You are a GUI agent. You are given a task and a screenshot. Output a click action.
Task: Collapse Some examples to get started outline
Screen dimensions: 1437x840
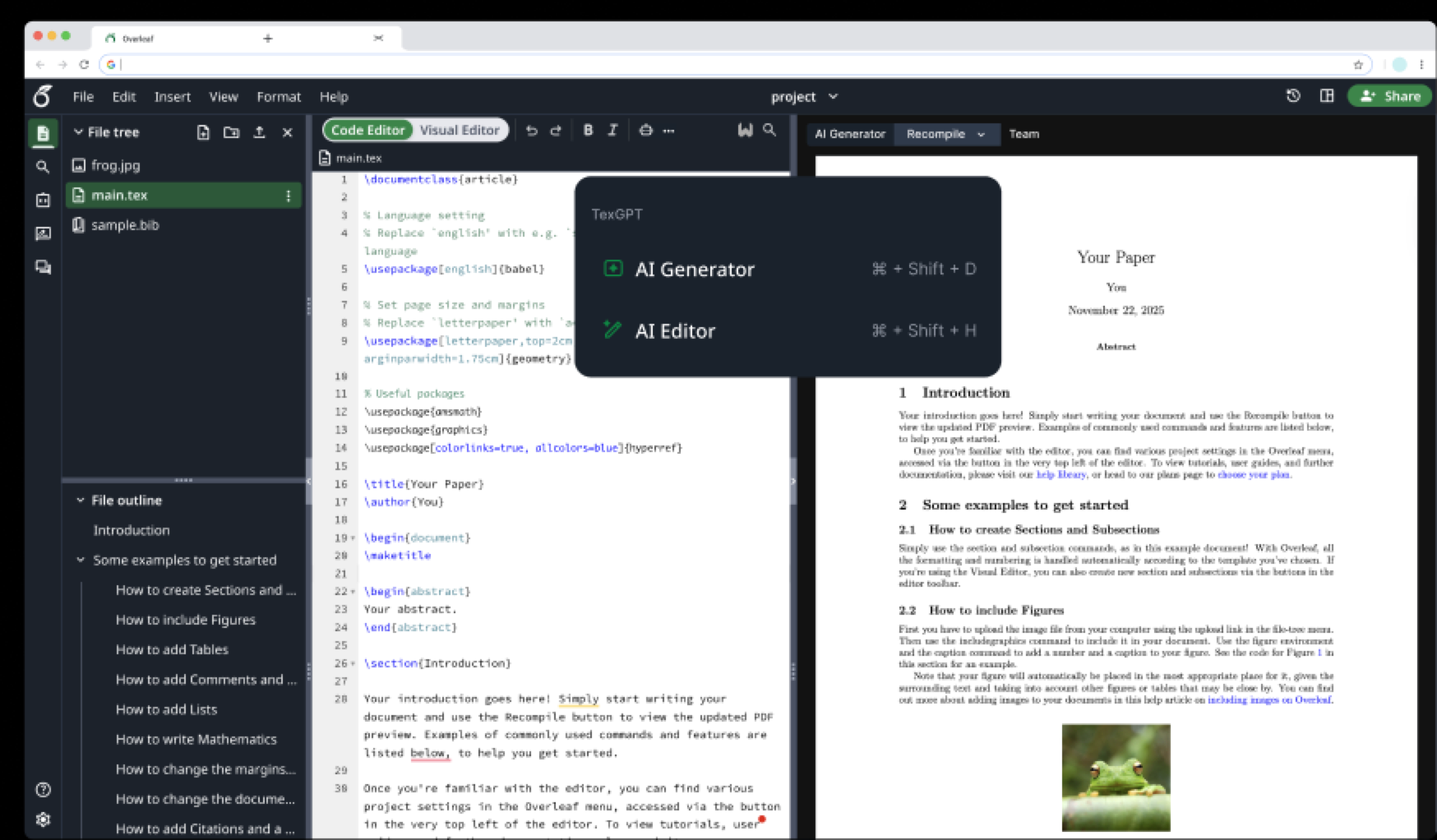coord(81,560)
